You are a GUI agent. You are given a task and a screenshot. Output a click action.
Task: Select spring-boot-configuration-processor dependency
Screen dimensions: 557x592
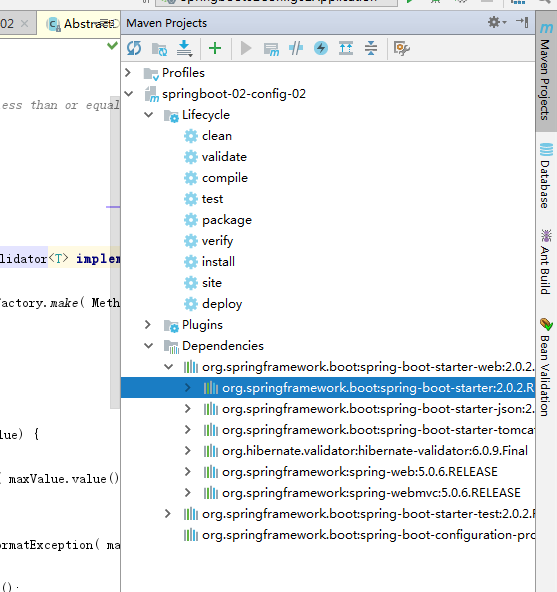click(368, 535)
